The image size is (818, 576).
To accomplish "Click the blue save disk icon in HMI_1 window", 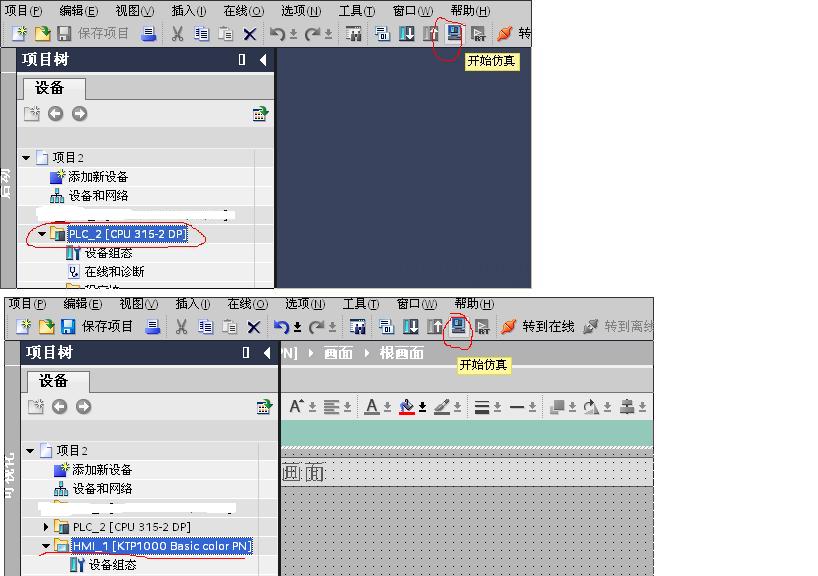I will tap(67, 327).
